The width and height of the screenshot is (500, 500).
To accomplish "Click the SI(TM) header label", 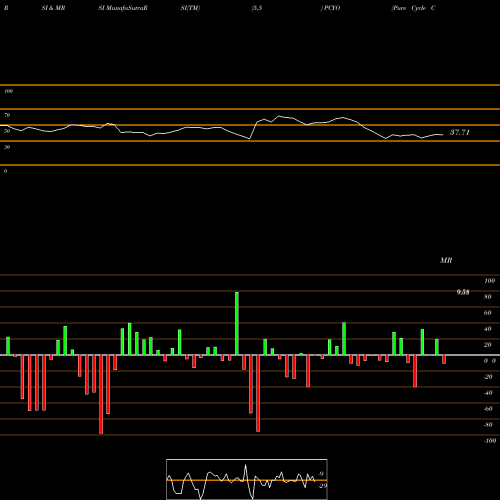I will point(190,8).
